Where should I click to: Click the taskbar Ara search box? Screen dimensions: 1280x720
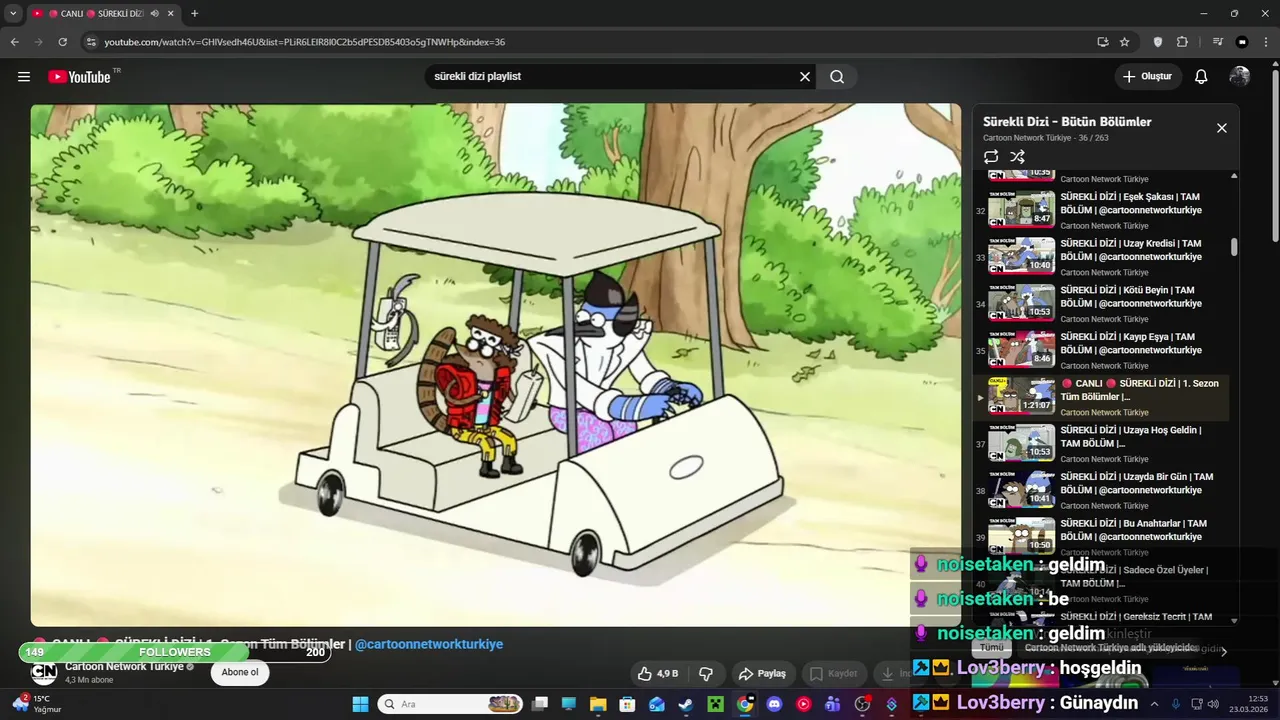(x=450, y=704)
